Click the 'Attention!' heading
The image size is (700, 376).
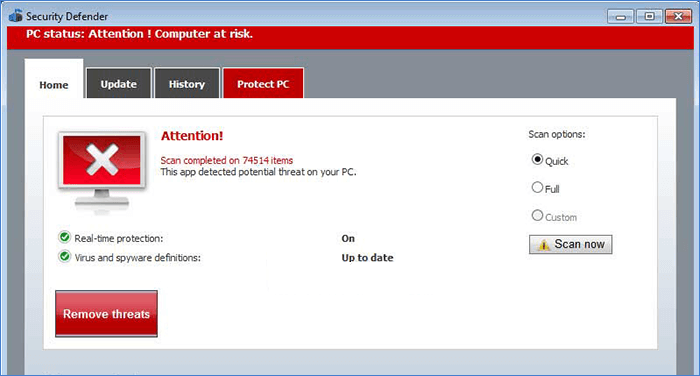(192, 136)
